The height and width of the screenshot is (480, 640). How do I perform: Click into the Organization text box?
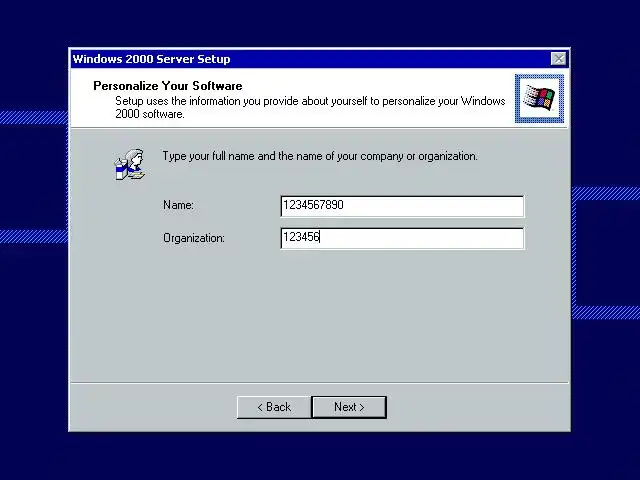click(402, 238)
